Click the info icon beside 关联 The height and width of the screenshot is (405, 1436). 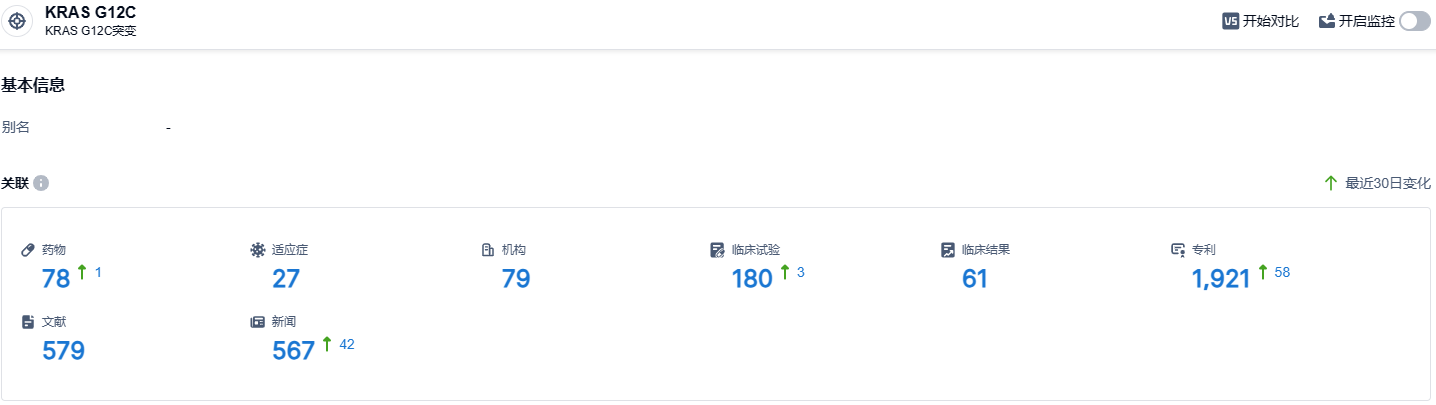pyautogui.click(x=41, y=183)
